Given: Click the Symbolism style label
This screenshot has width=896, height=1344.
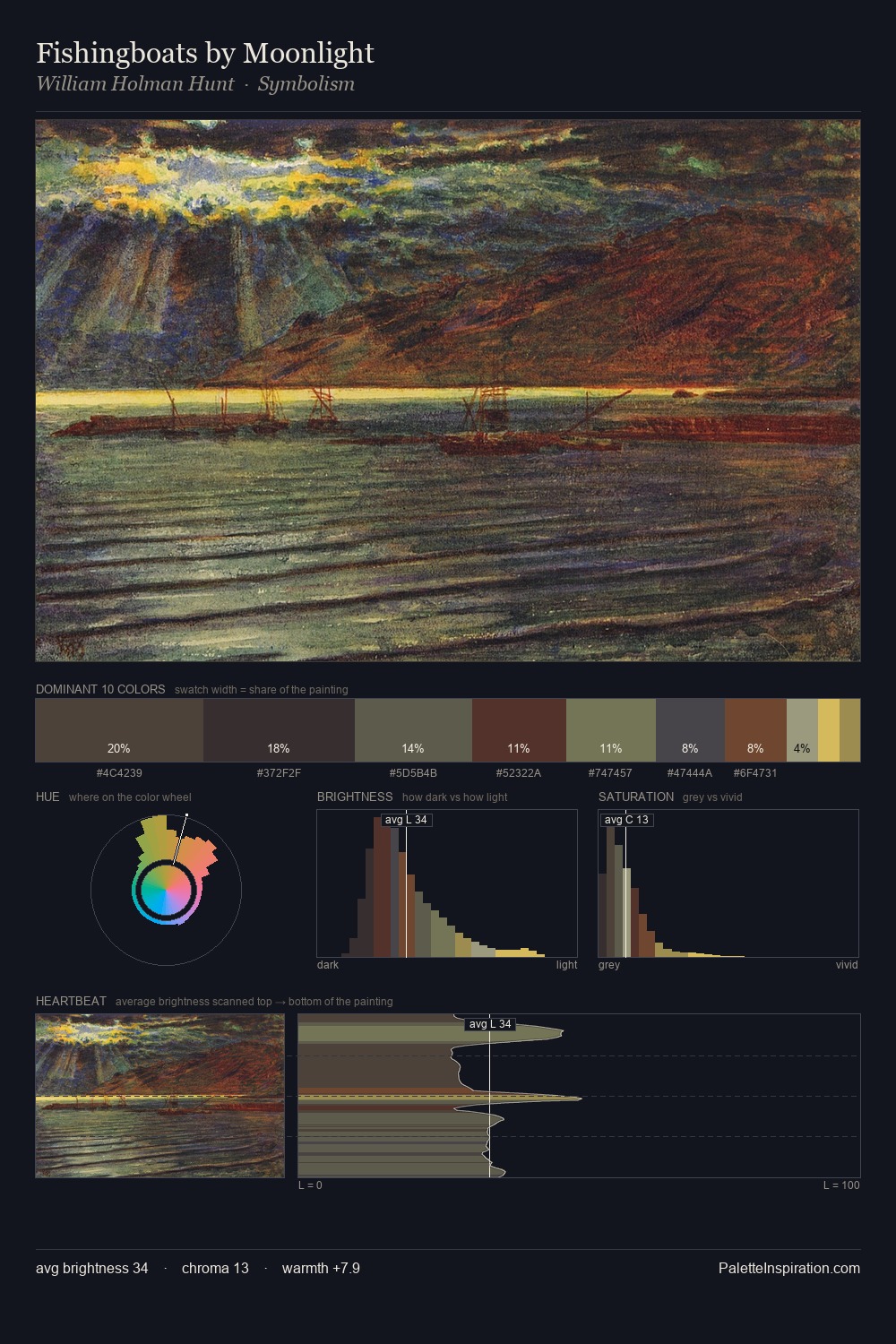Looking at the screenshot, I should 306,84.
